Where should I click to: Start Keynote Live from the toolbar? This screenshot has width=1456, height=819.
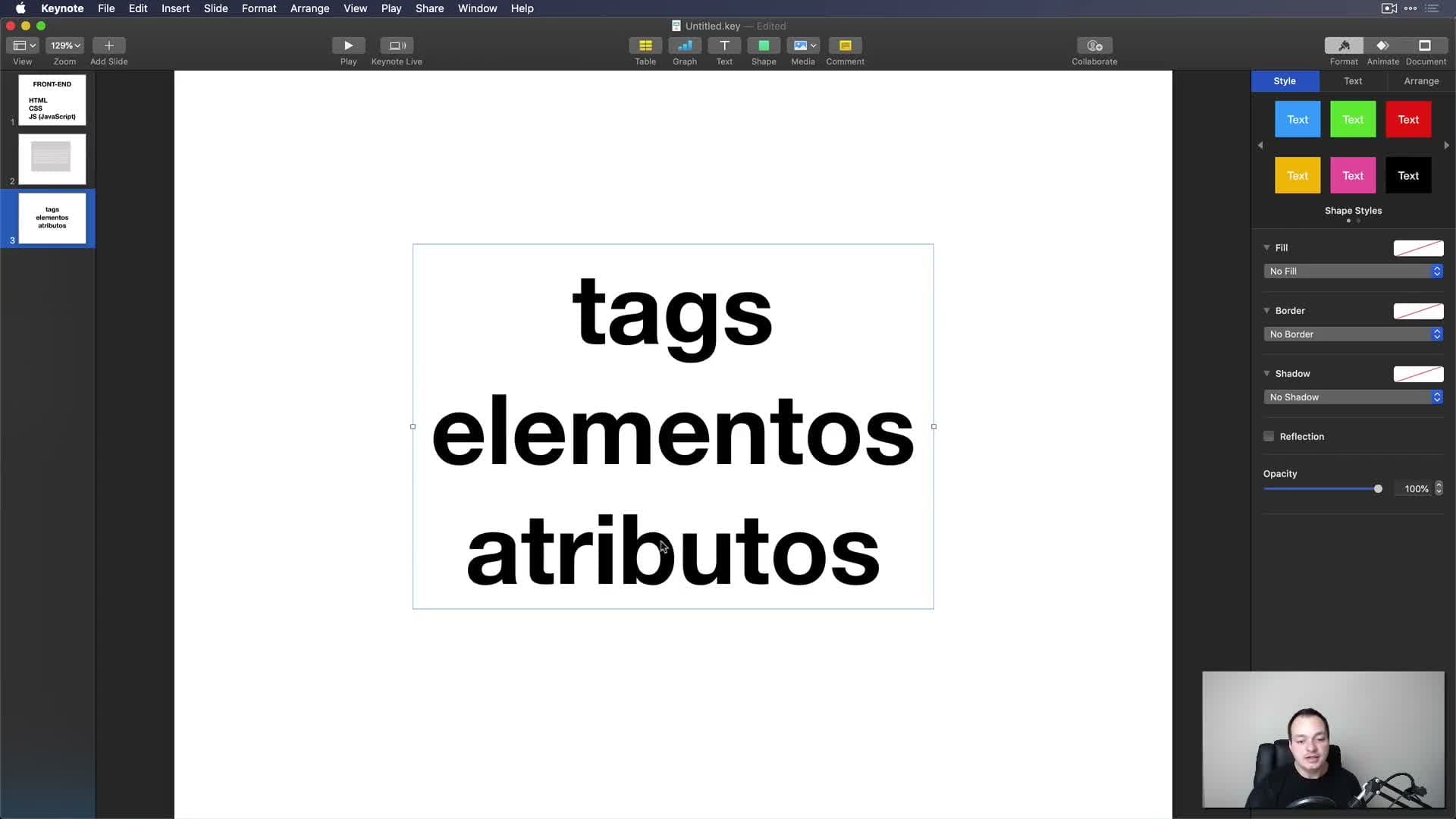(397, 45)
